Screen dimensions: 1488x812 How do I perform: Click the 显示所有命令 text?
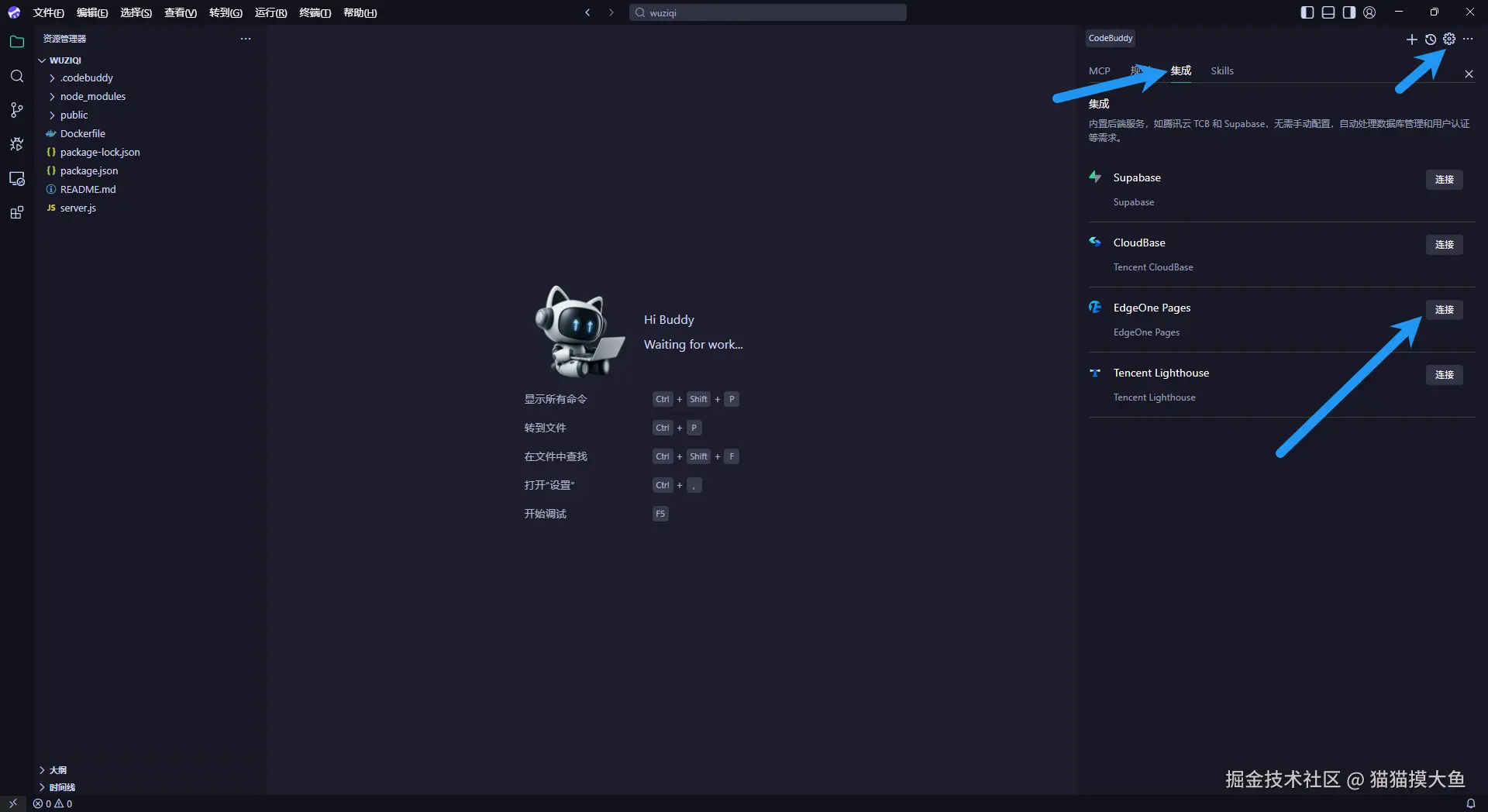pyautogui.click(x=555, y=399)
